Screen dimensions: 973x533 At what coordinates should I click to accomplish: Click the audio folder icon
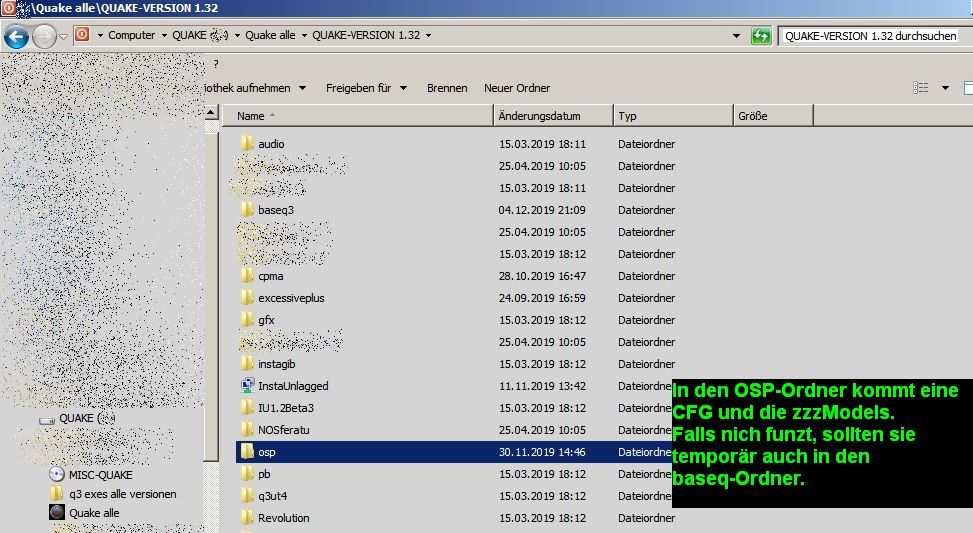[x=247, y=143]
